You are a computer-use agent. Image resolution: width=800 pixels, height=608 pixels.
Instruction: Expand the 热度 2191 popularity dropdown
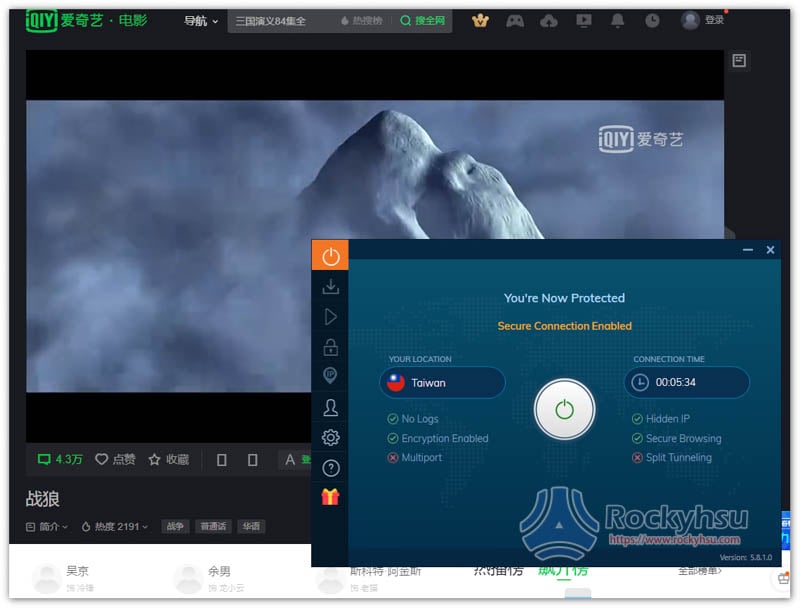(x=115, y=526)
